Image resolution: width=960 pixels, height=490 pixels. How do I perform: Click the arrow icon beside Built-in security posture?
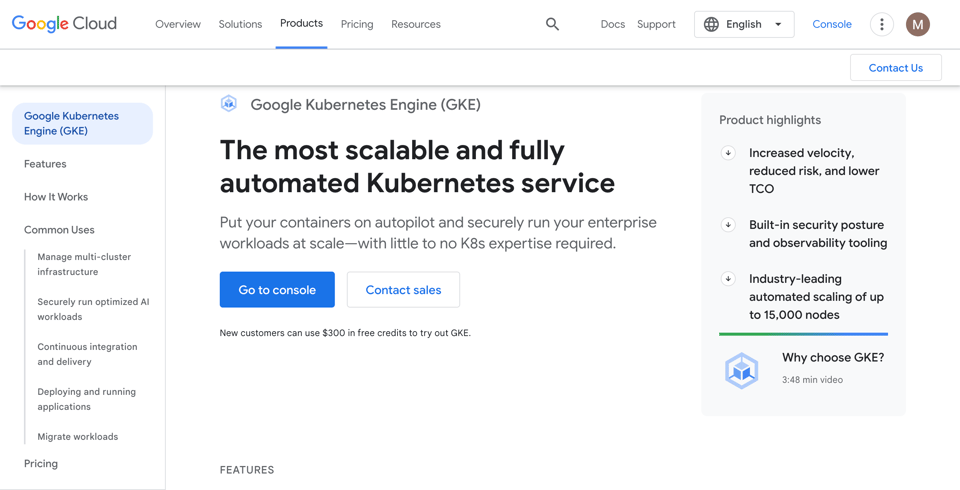click(728, 225)
